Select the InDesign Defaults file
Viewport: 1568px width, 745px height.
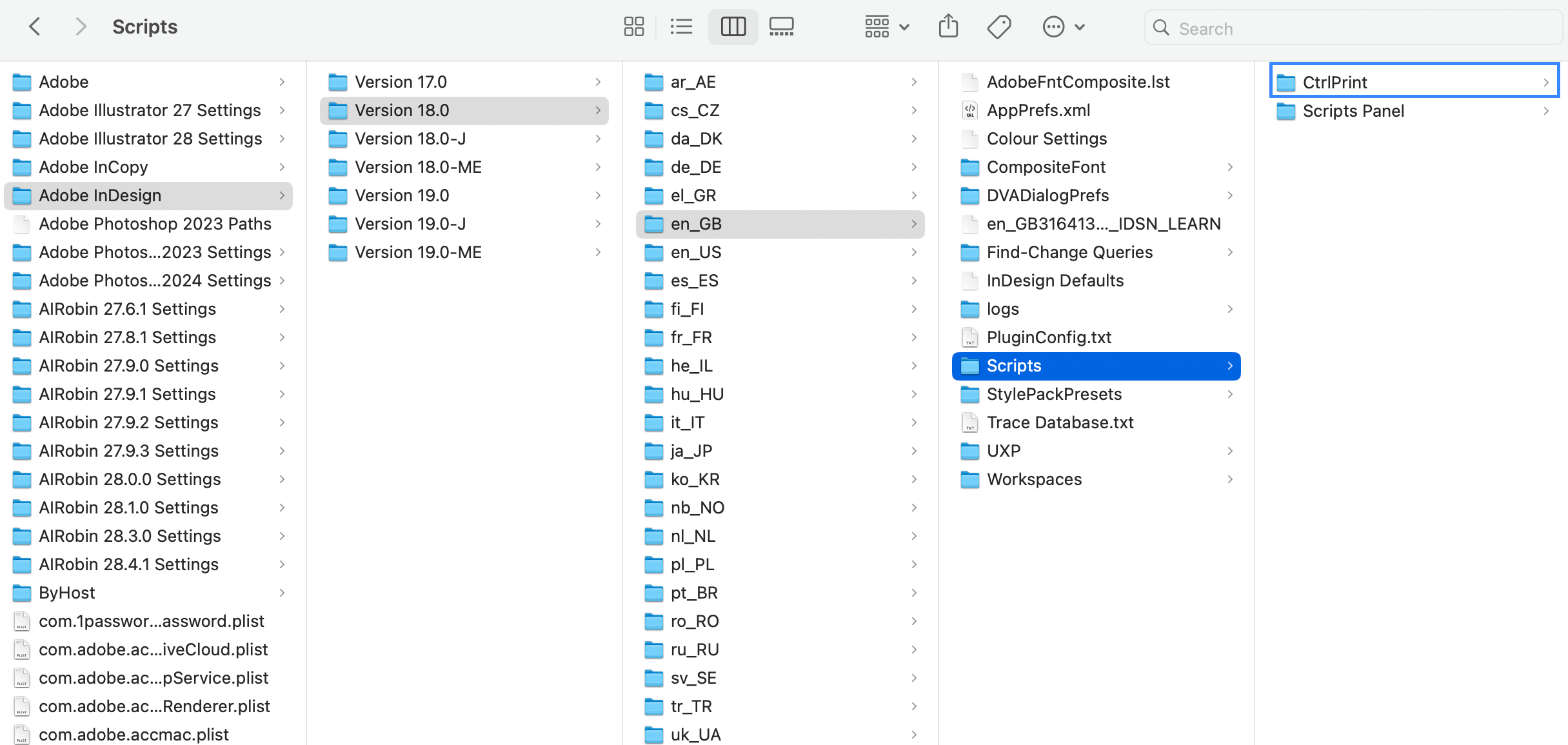[1096, 281]
